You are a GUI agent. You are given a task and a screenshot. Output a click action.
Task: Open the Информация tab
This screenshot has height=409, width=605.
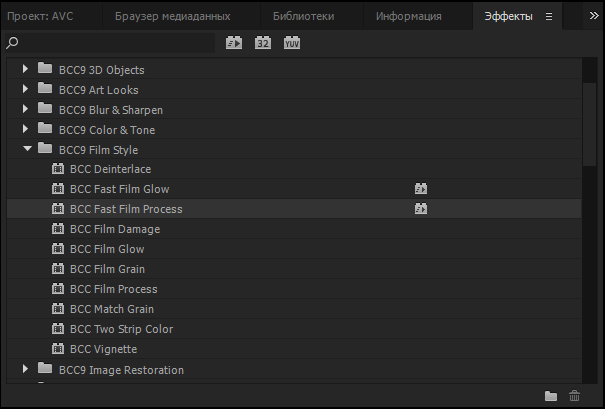coord(409,16)
